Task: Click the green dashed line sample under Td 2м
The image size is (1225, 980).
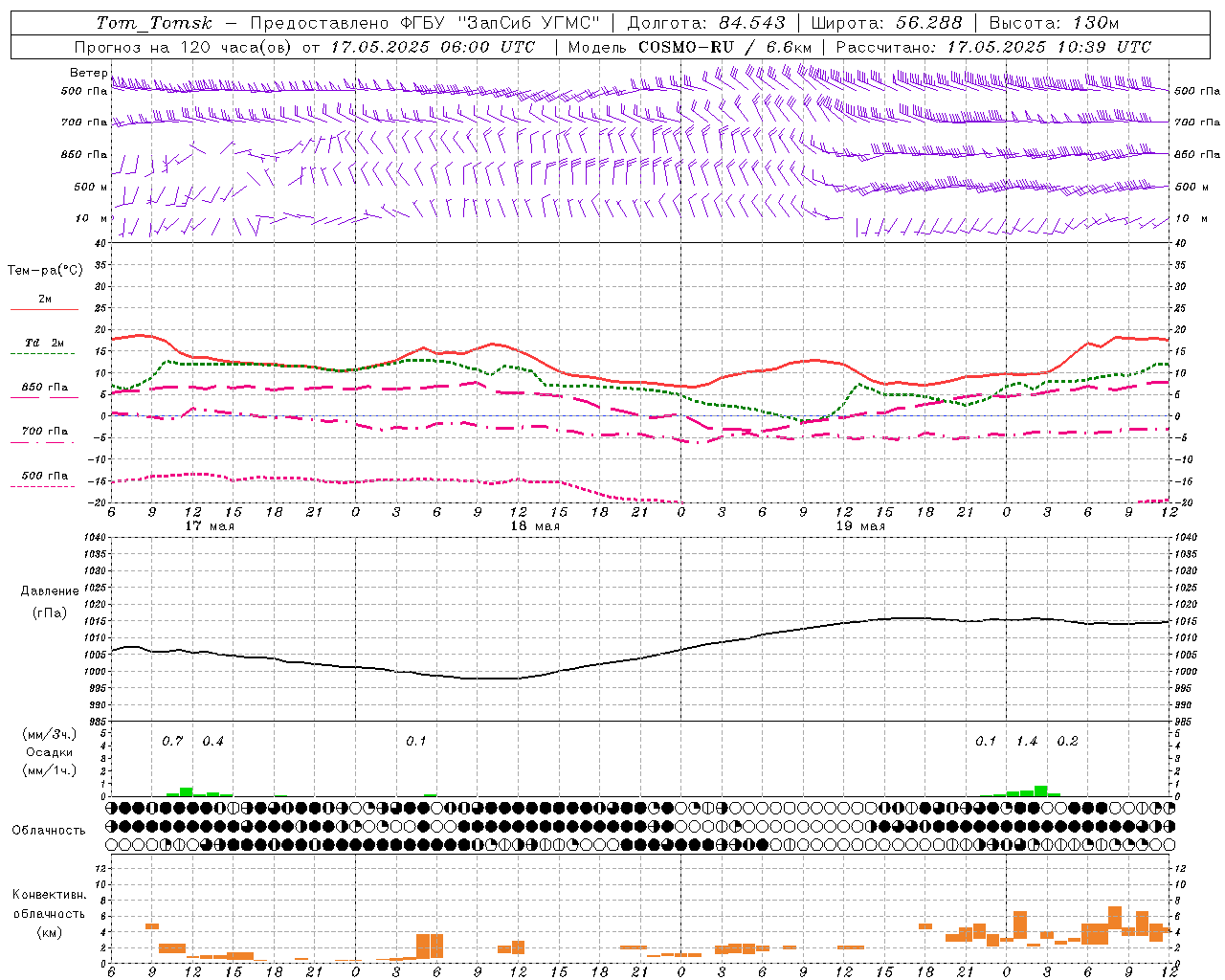Action: point(43,354)
